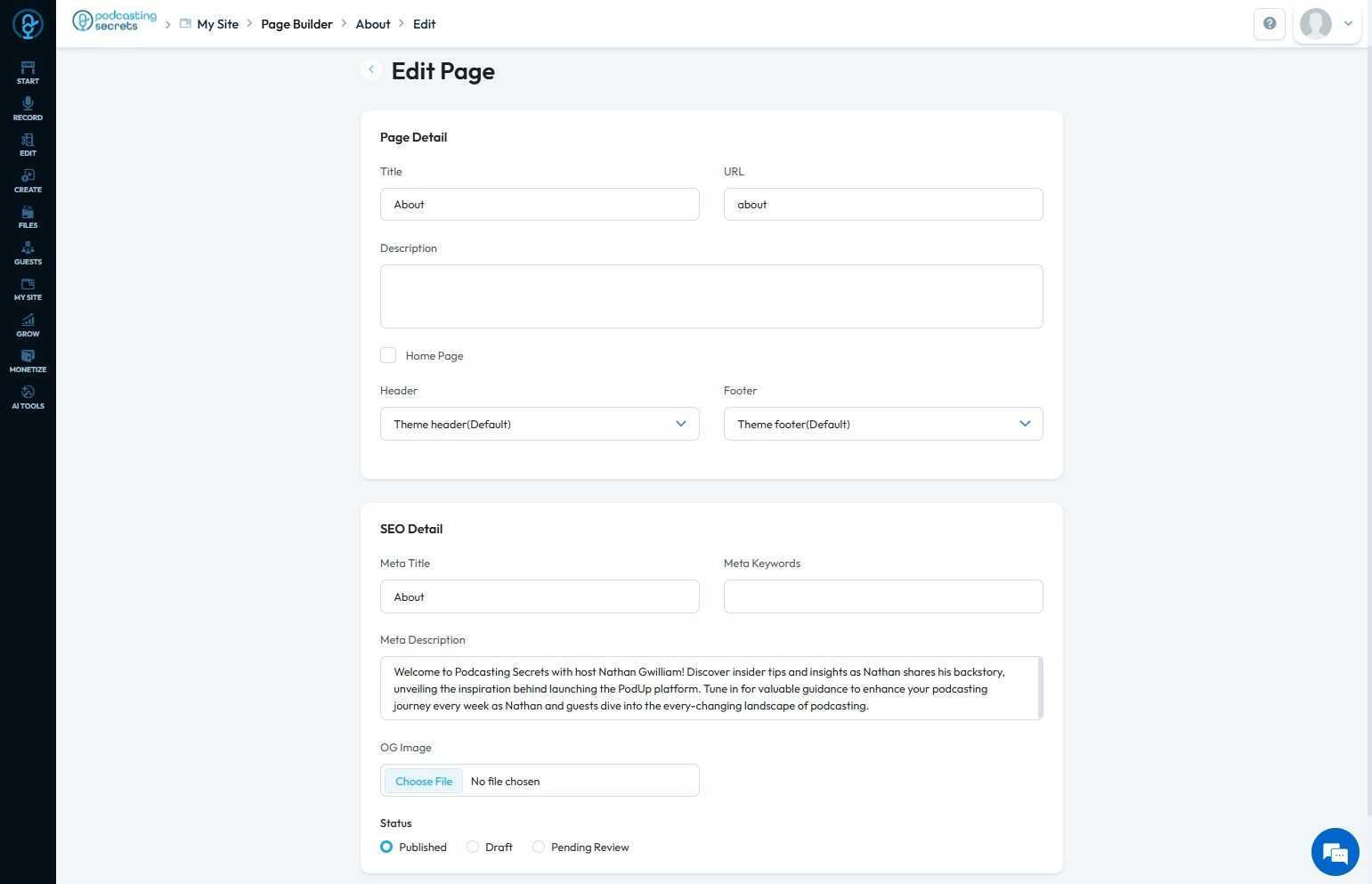
Task: Expand the Header theme dropdown
Action: (x=540, y=424)
